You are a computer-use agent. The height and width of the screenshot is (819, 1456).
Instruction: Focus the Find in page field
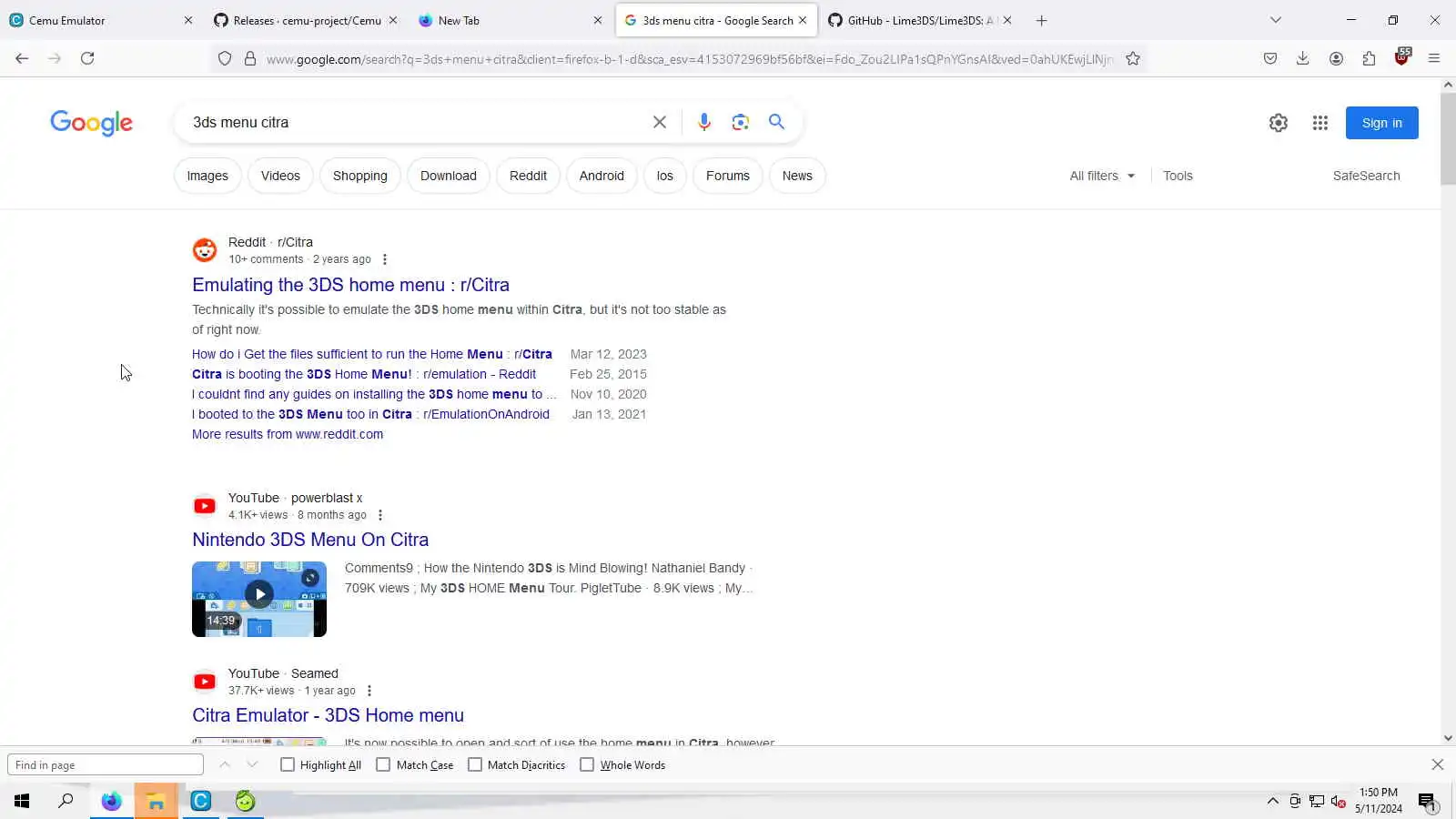coord(106,765)
